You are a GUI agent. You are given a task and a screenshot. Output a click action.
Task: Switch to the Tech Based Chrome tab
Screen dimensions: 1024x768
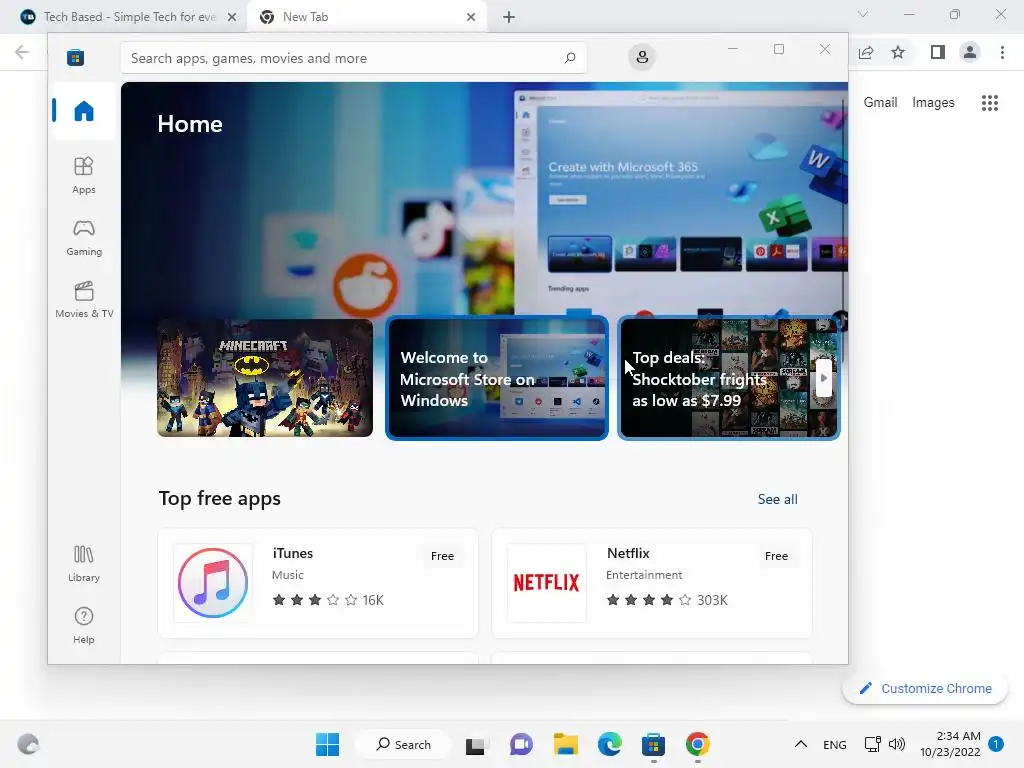tap(129, 17)
